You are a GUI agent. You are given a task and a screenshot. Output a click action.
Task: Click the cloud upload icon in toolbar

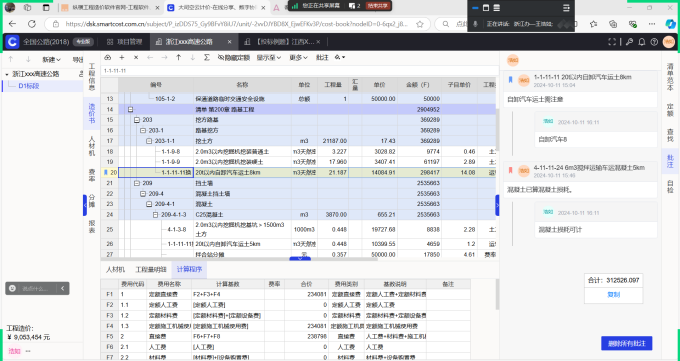click(108, 57)
